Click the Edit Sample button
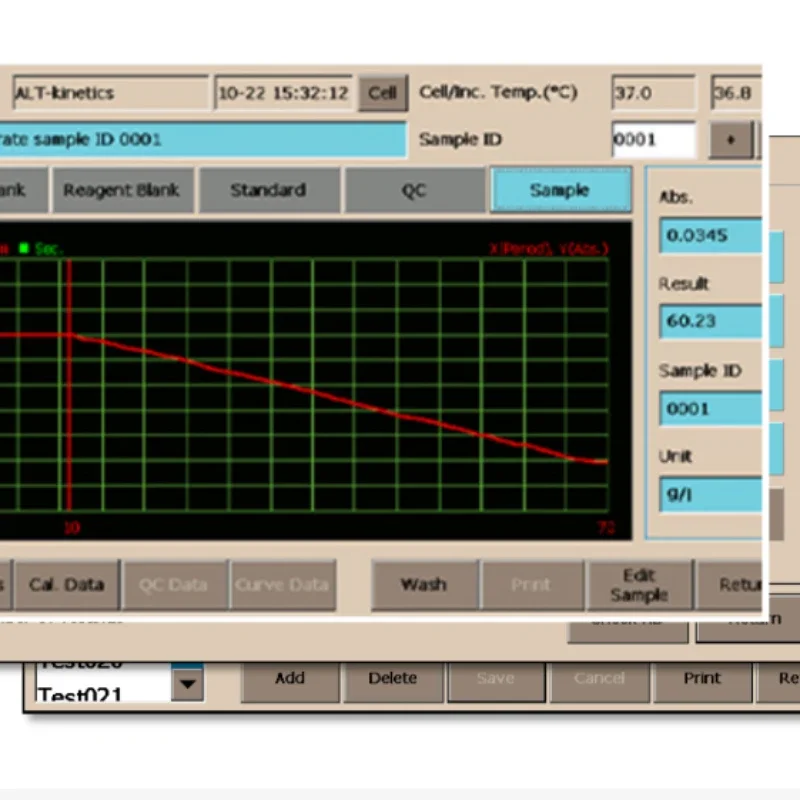The image size is (800, 800). point(638,585)
